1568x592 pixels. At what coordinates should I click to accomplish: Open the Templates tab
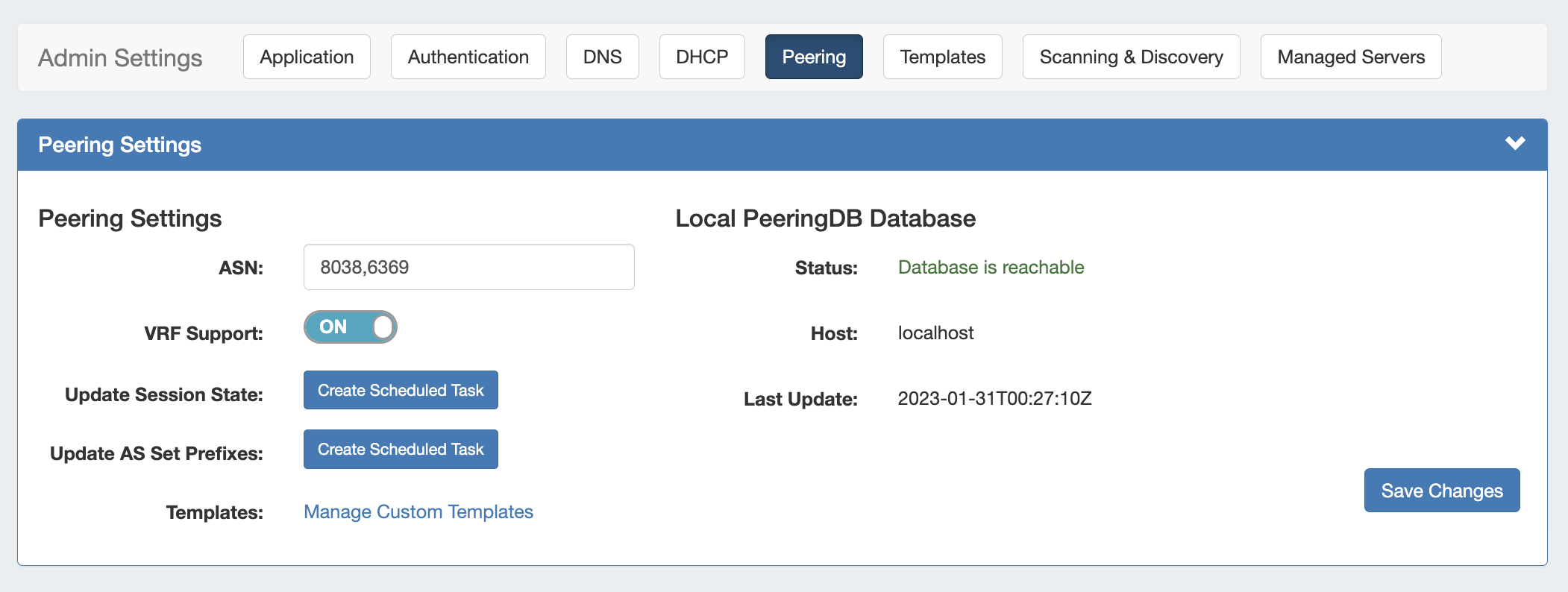(x=942, y=57)
